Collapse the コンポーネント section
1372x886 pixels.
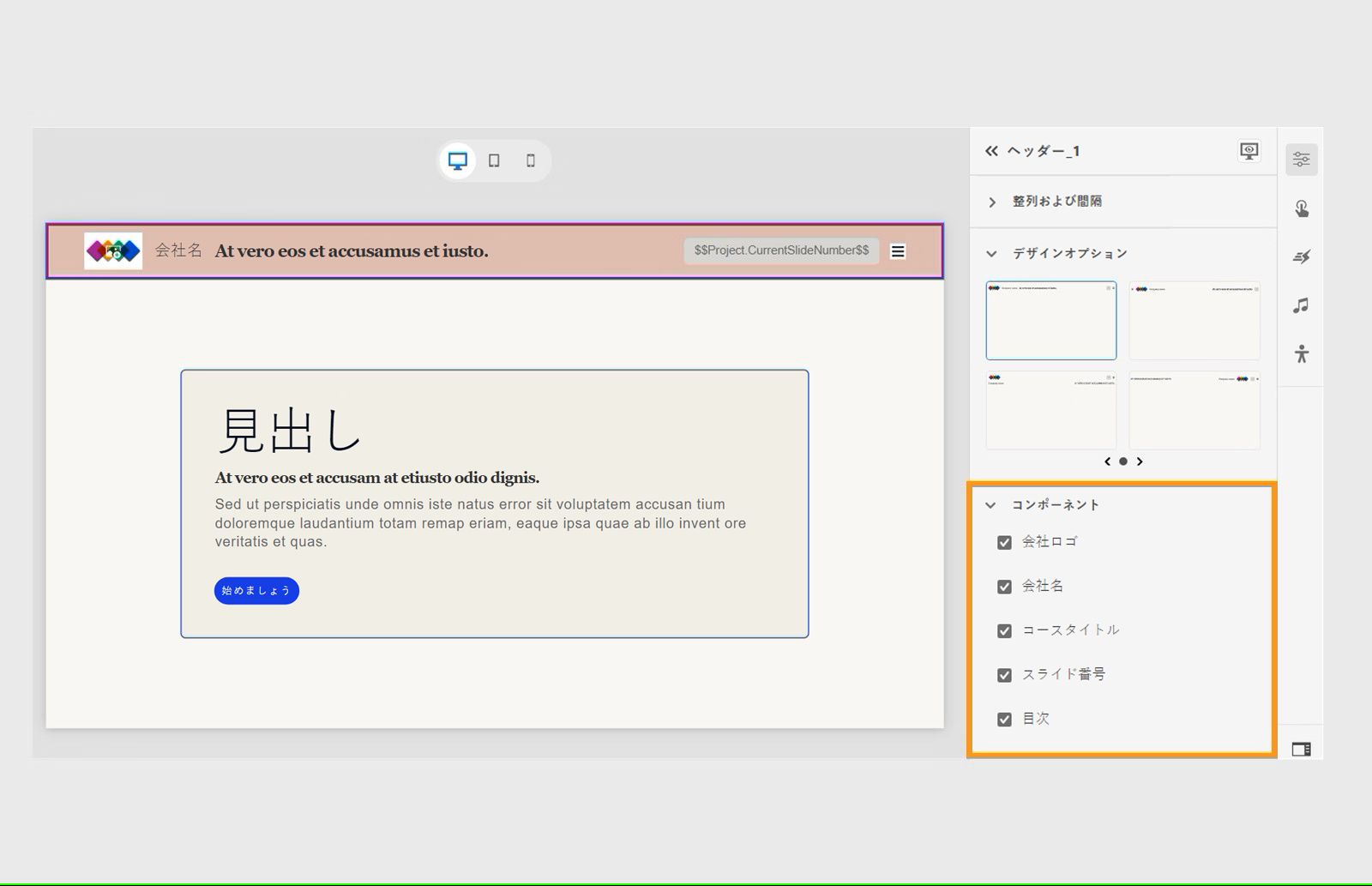990,505
